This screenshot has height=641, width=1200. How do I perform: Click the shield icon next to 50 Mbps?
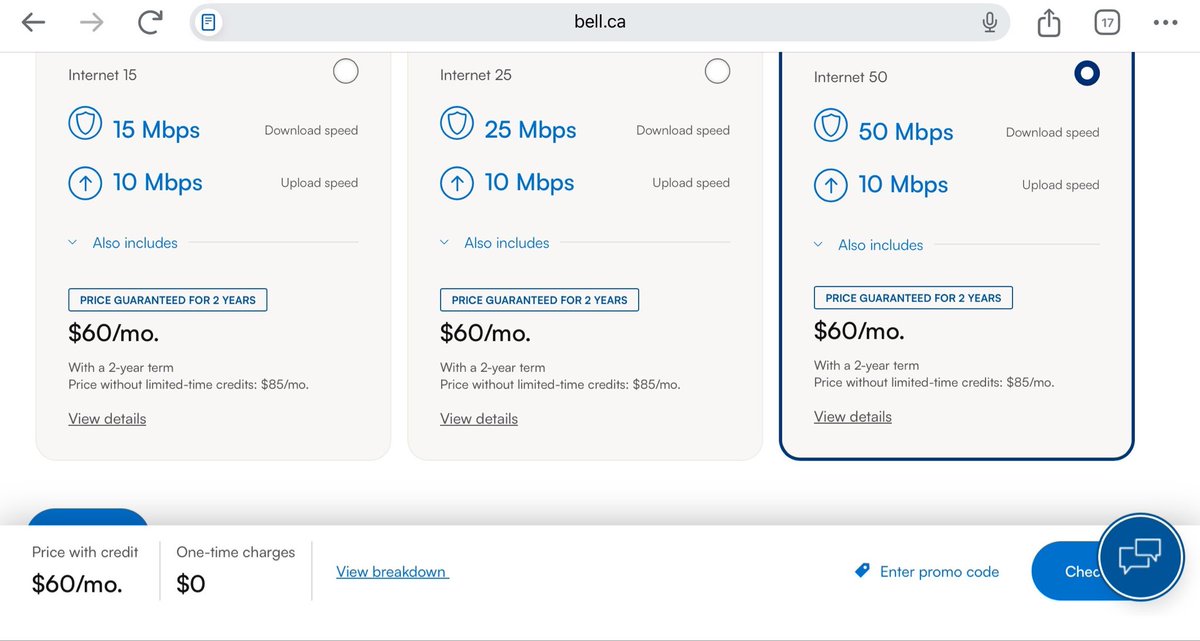830,127
